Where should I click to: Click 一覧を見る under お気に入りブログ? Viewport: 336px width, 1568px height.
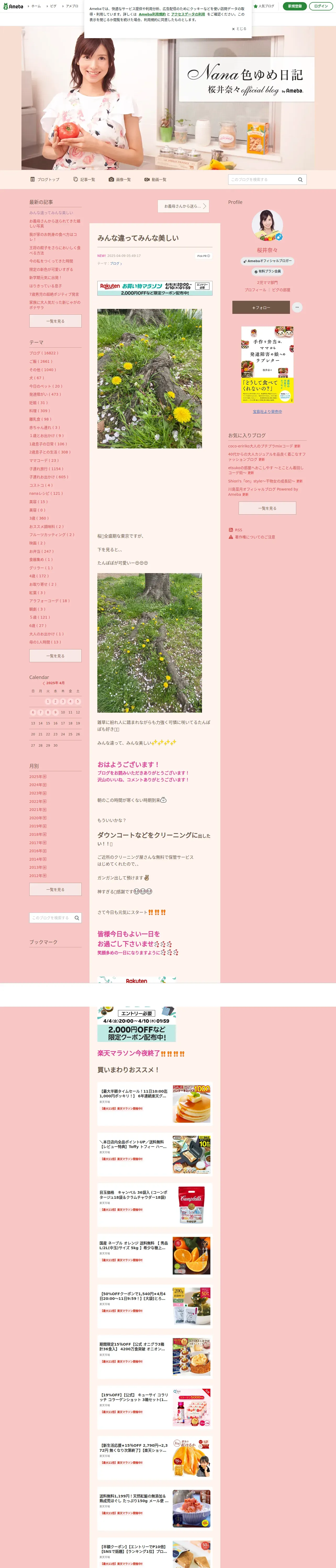[267, 508]
